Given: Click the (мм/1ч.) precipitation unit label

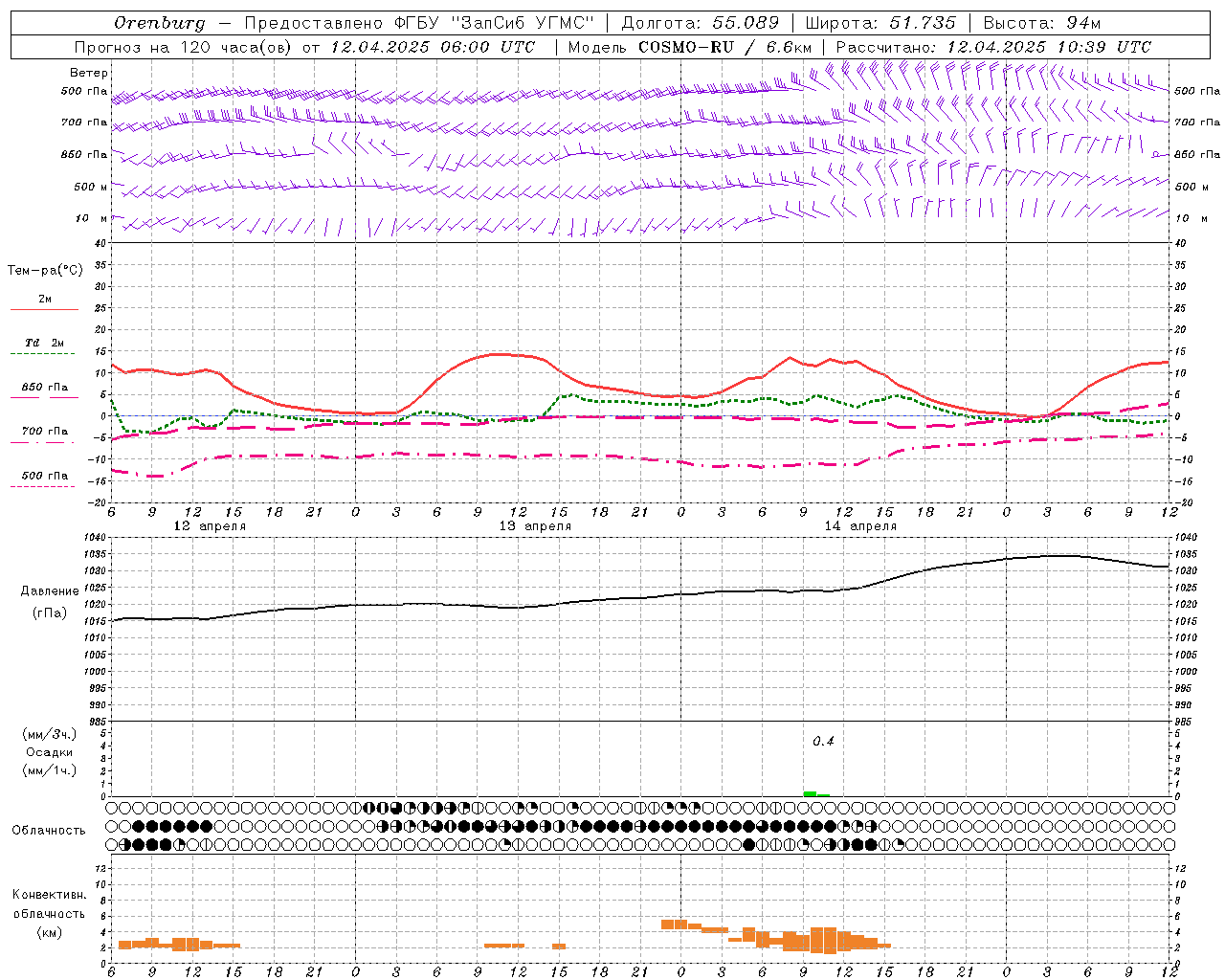Looking at the screenshot, I should pyautogui.click(x=49, y=770).
